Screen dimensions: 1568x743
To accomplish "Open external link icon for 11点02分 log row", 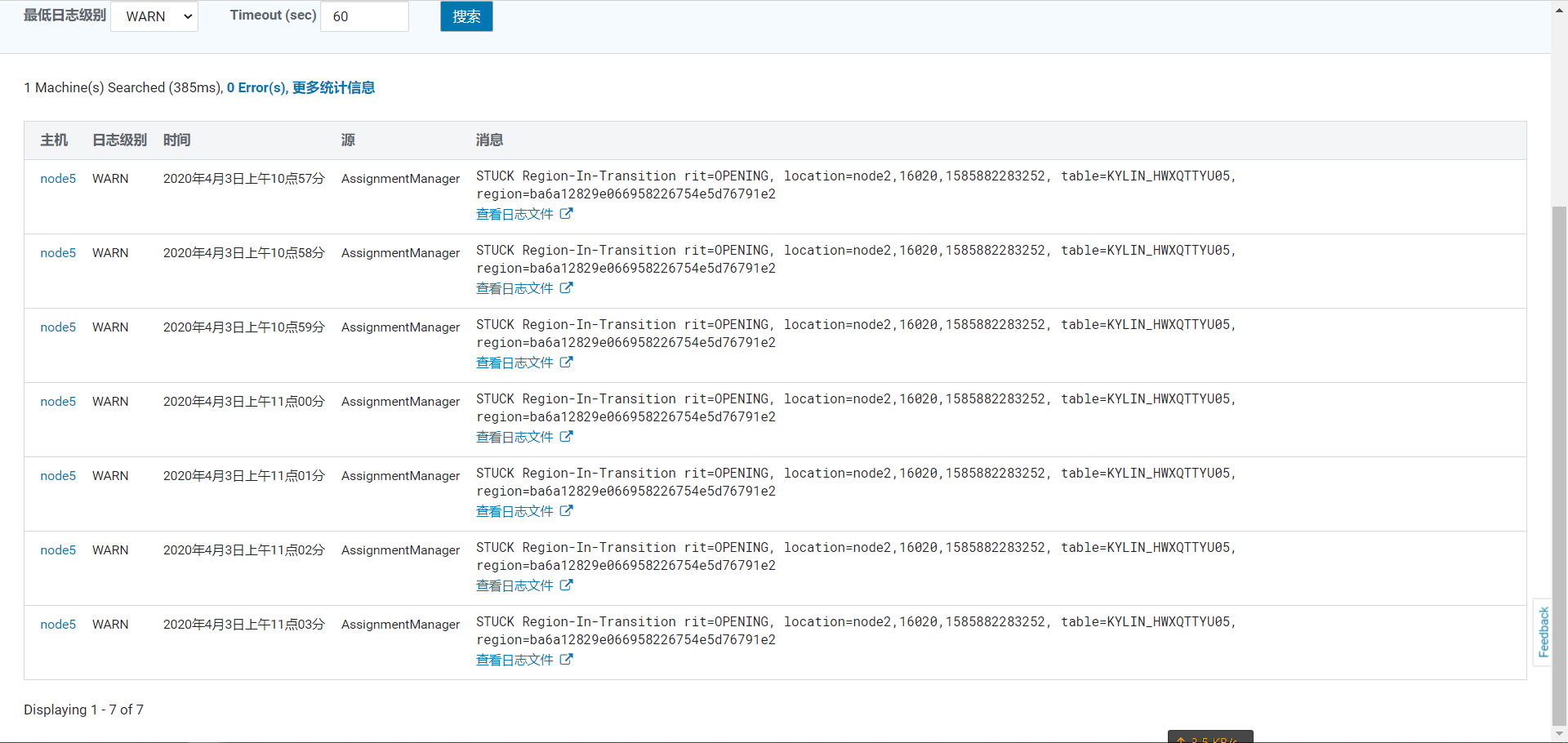I will [x=566, y=585].
